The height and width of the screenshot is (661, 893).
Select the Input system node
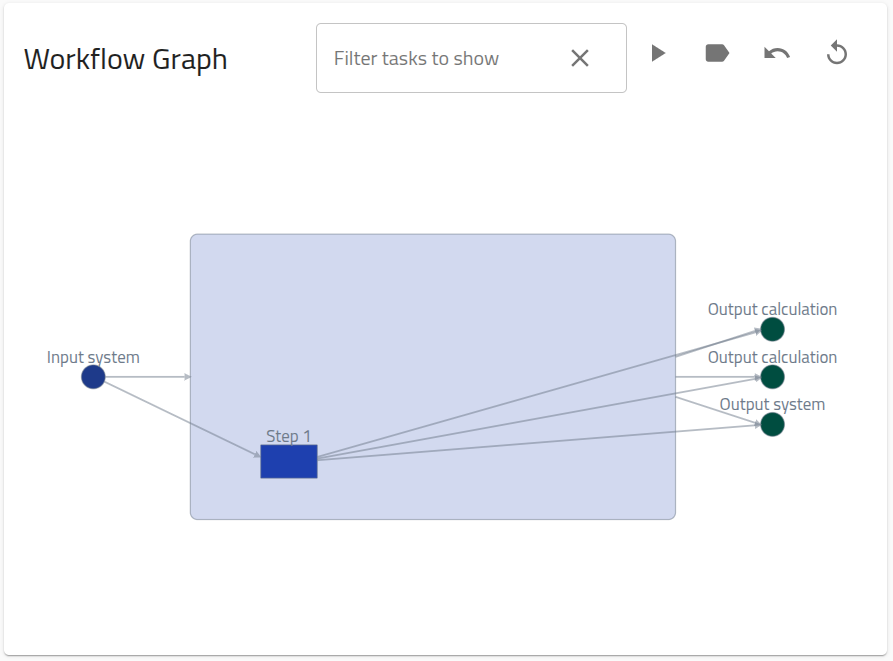click(92, 377)
